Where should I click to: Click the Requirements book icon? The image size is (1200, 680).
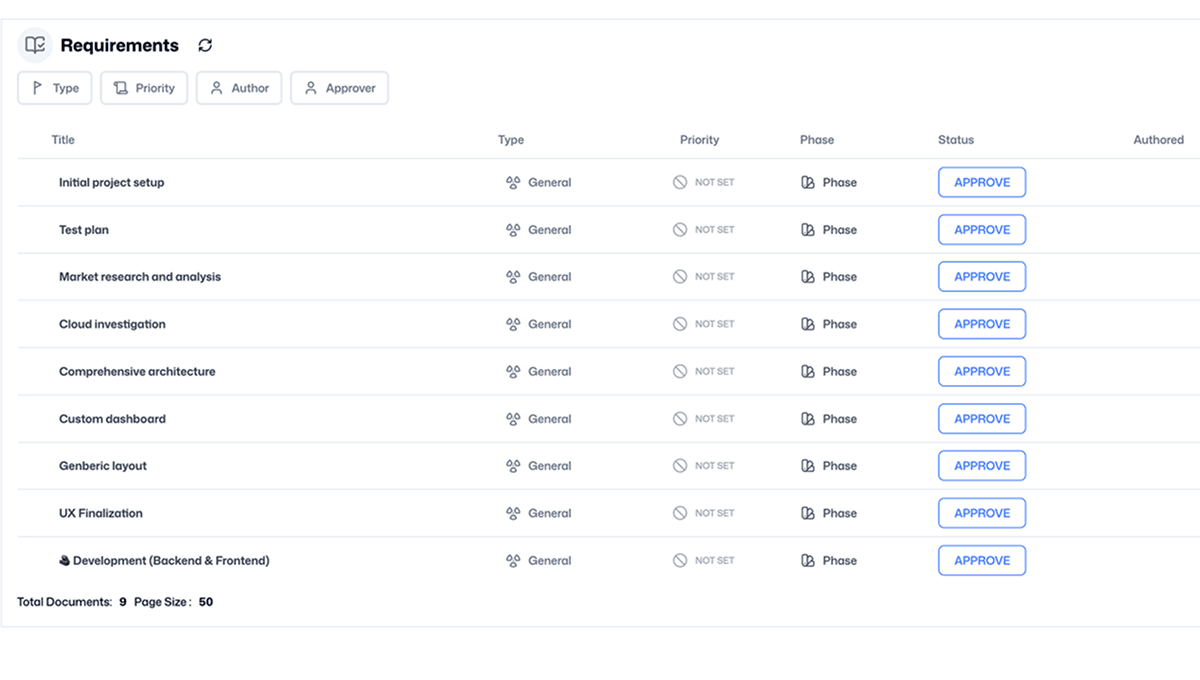35,45
